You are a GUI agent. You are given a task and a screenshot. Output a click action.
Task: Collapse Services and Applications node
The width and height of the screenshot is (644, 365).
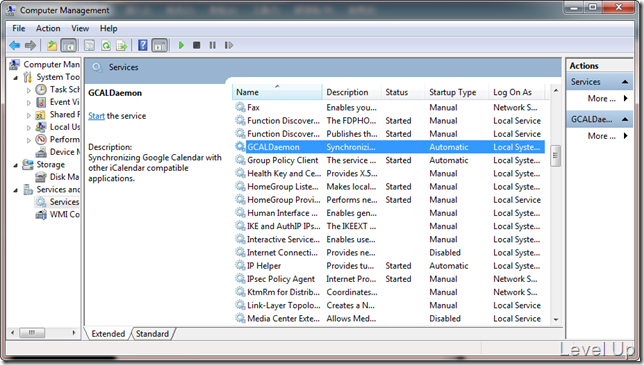click(16, 190)
